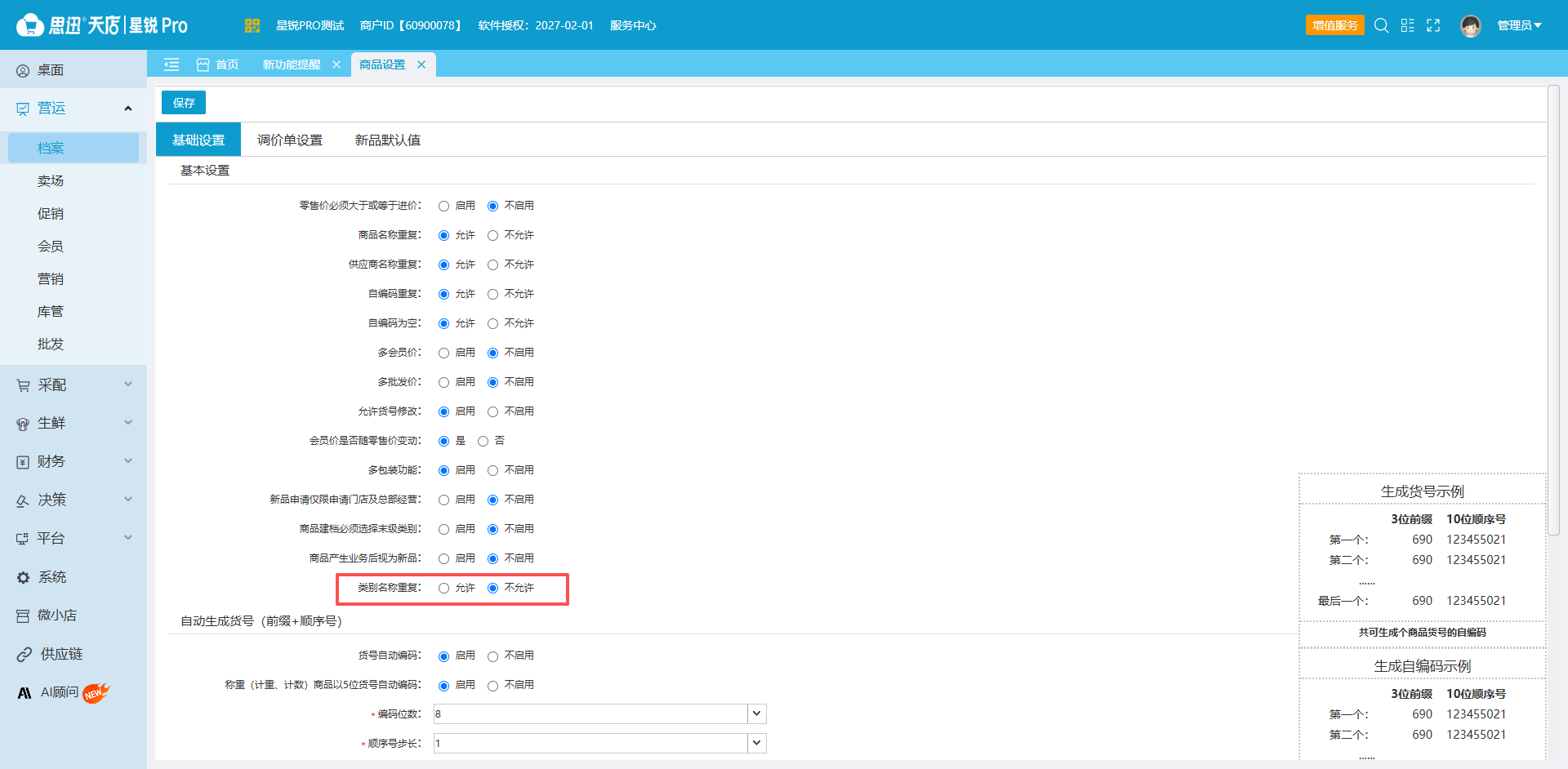This screenshot has width=1568, height=769.
Task: Collapse sidebar with the menu fold icon
Action: pos(171,64)
